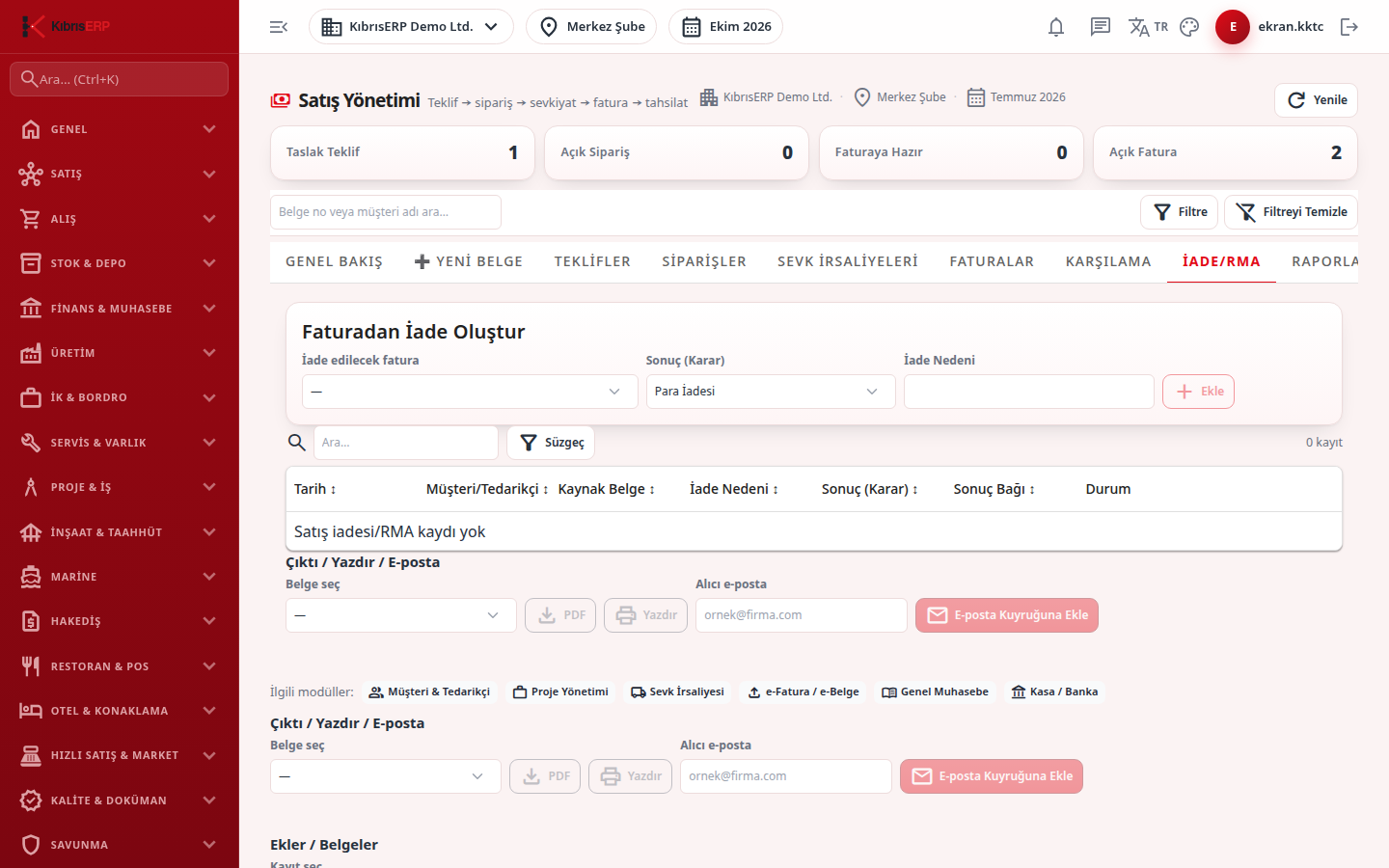Image resolution: width=1389 pixels, height=868 pixels.
Task: Collapse the sidebar menu toggle icon
Action: click(279, 27)
